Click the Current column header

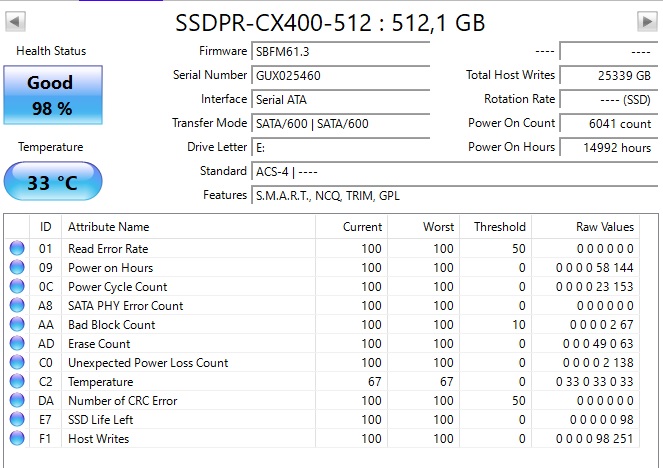point(351,227)
